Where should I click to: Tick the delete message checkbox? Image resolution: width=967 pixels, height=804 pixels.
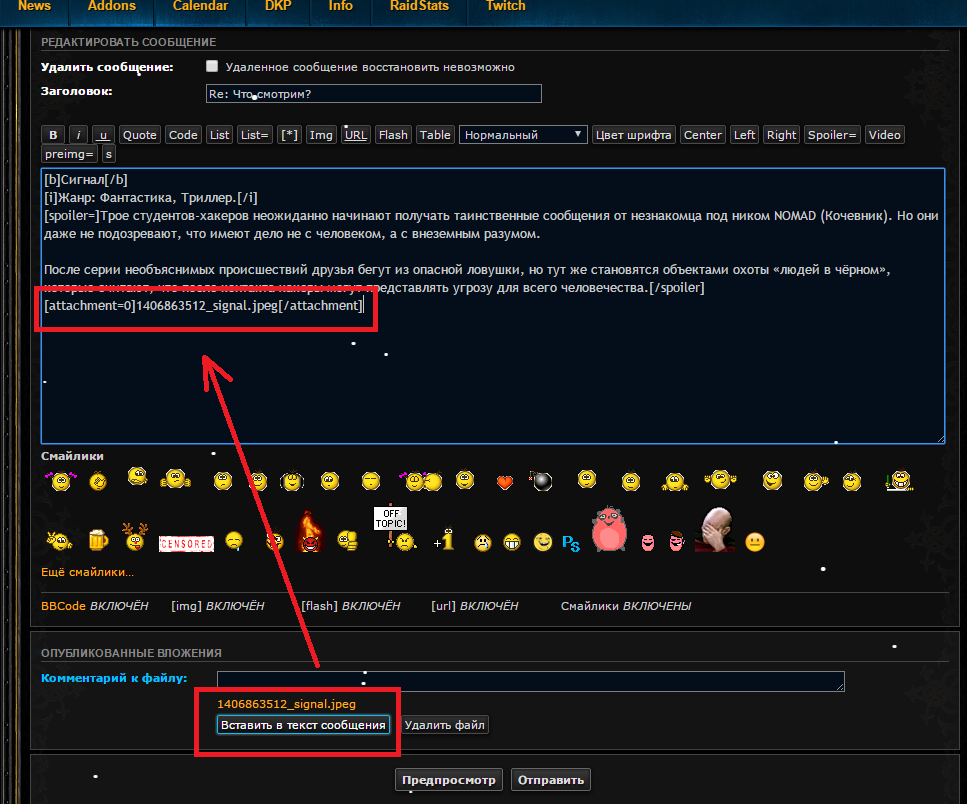(211, 67)
